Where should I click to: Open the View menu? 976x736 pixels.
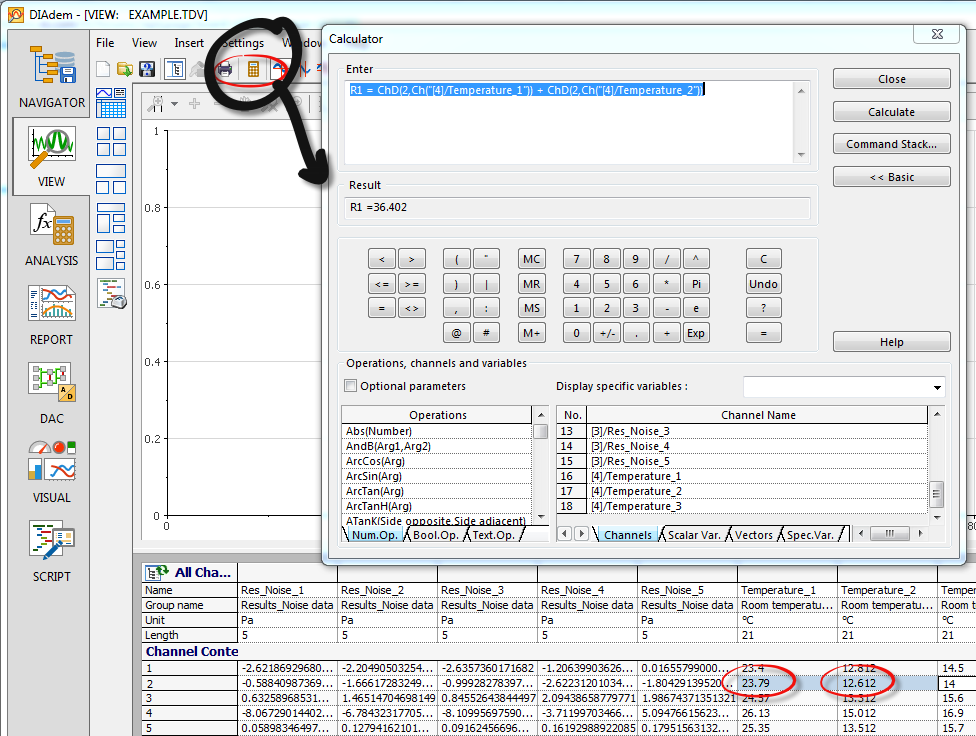144,43
